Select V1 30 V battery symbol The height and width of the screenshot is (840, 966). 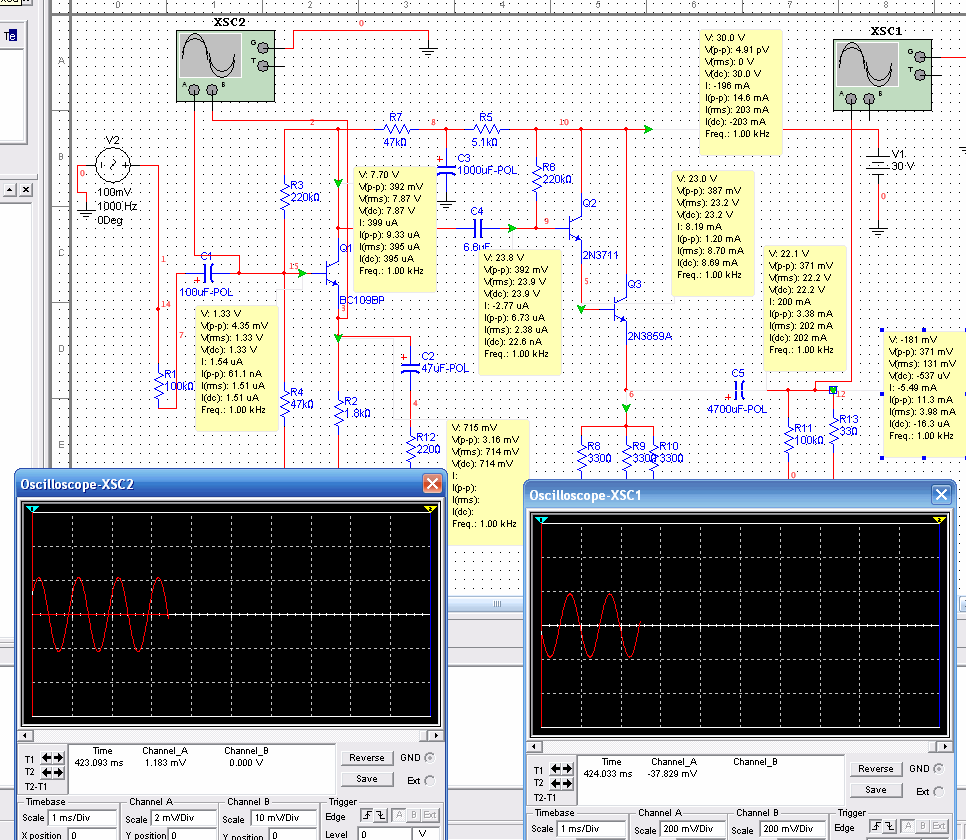coord(877,165)
